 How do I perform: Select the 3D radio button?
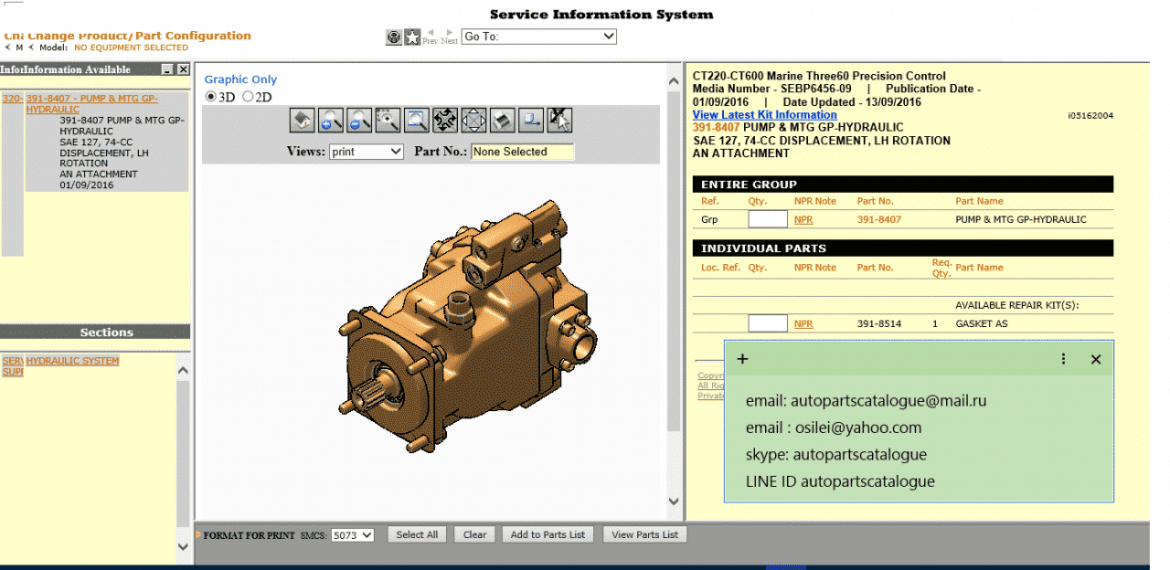[211, 97]
